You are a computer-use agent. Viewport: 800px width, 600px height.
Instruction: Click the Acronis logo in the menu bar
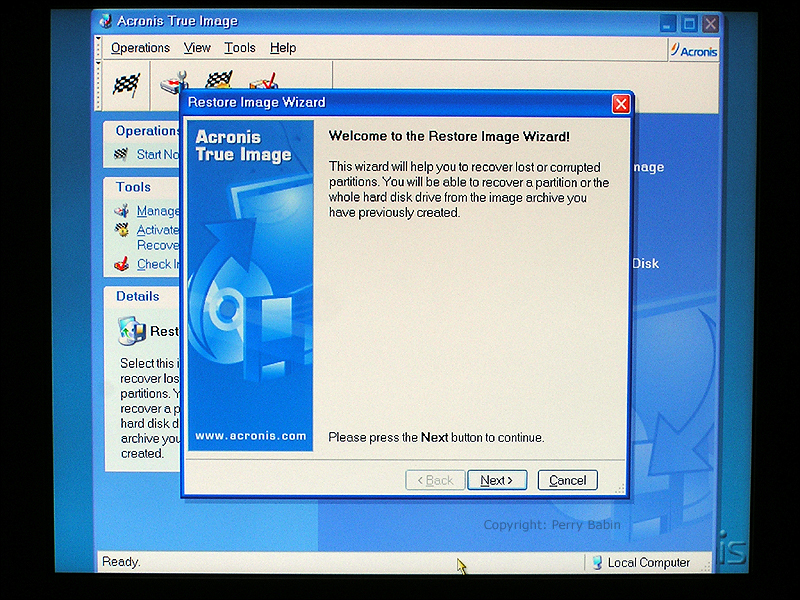(694, 51)
